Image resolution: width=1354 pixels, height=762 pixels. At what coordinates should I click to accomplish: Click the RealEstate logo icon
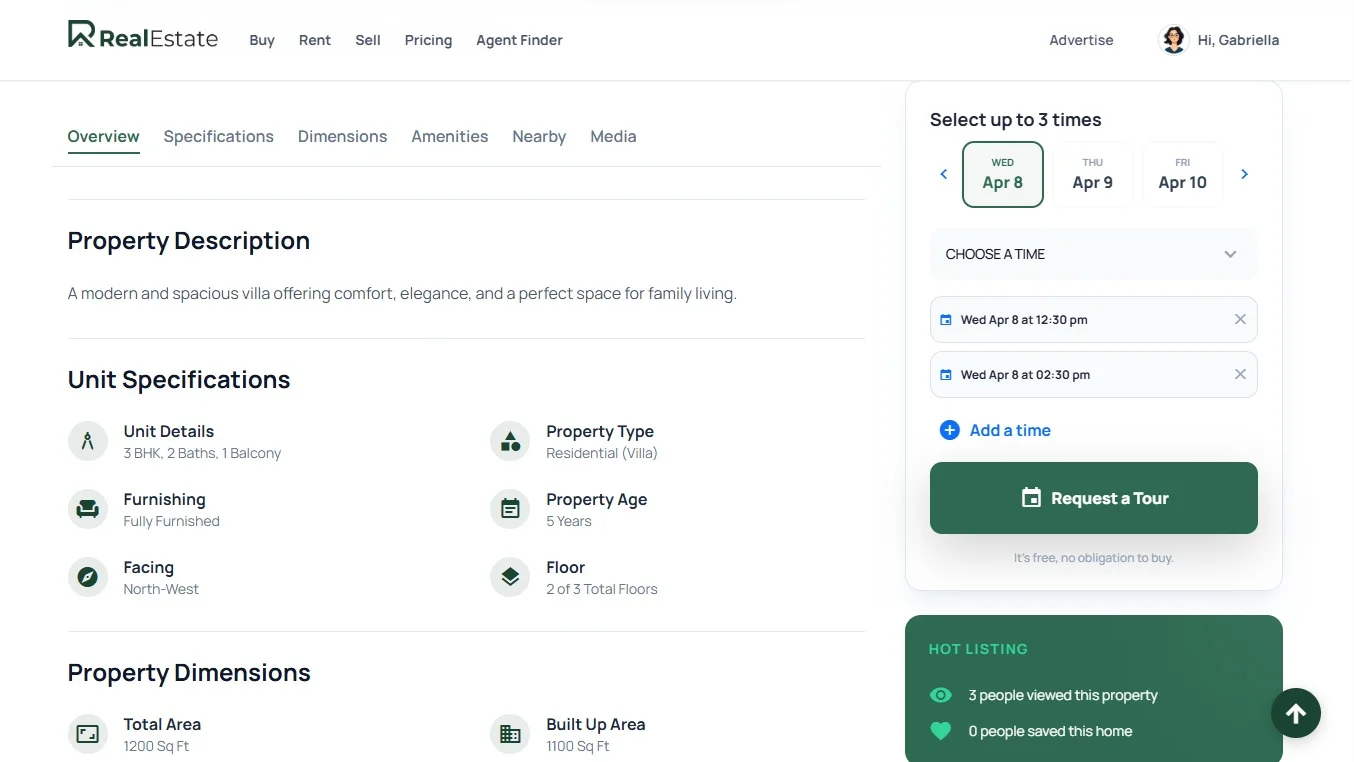tap(81, 35)
